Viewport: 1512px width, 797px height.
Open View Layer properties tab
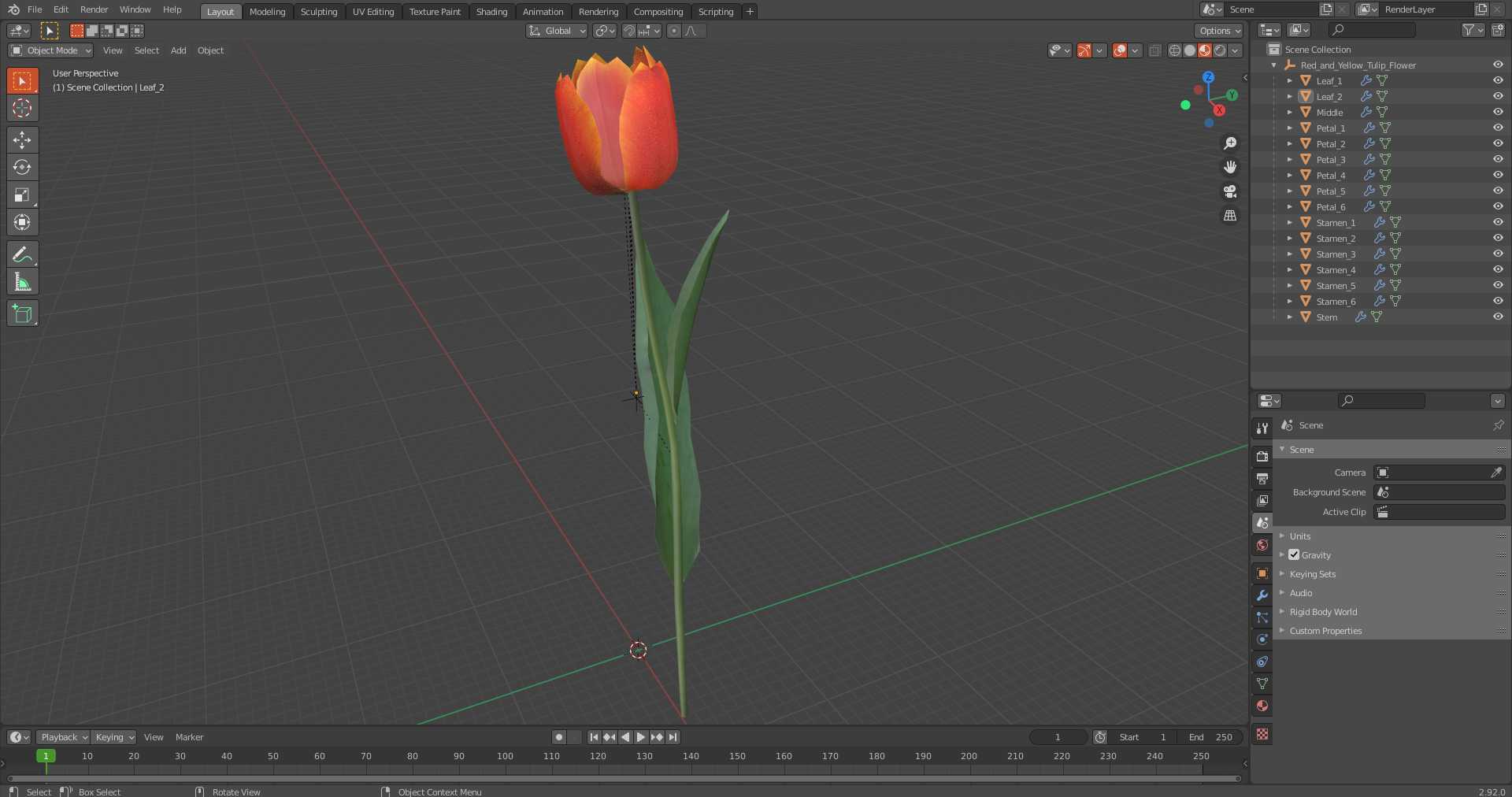[x=1262, y=500]
